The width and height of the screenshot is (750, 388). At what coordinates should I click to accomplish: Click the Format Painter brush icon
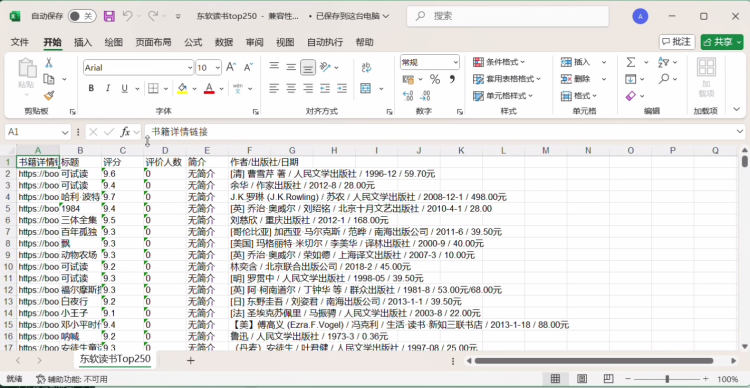pos(49,96)
